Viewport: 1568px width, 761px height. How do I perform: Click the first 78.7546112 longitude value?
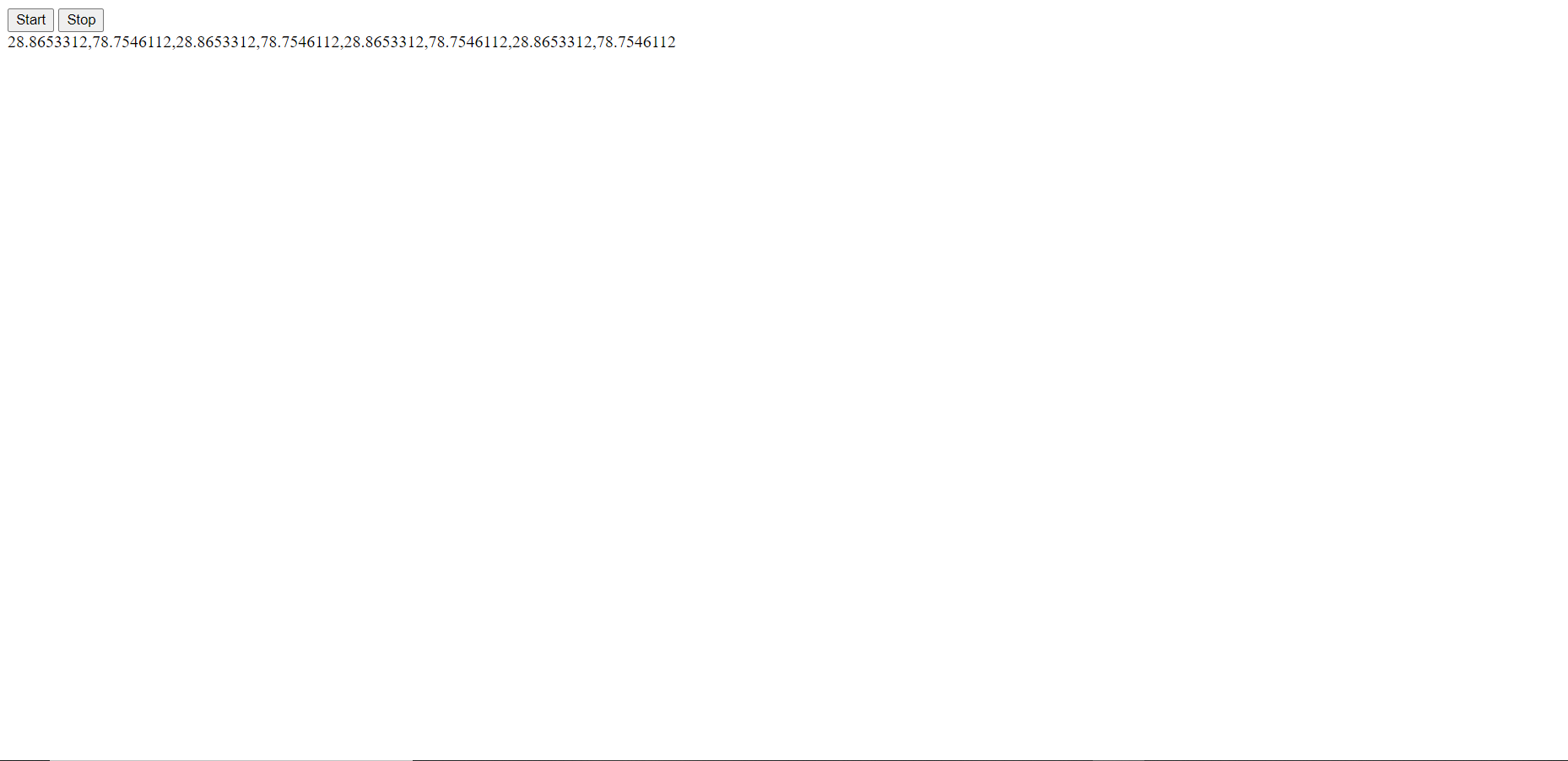click(132, 42)
